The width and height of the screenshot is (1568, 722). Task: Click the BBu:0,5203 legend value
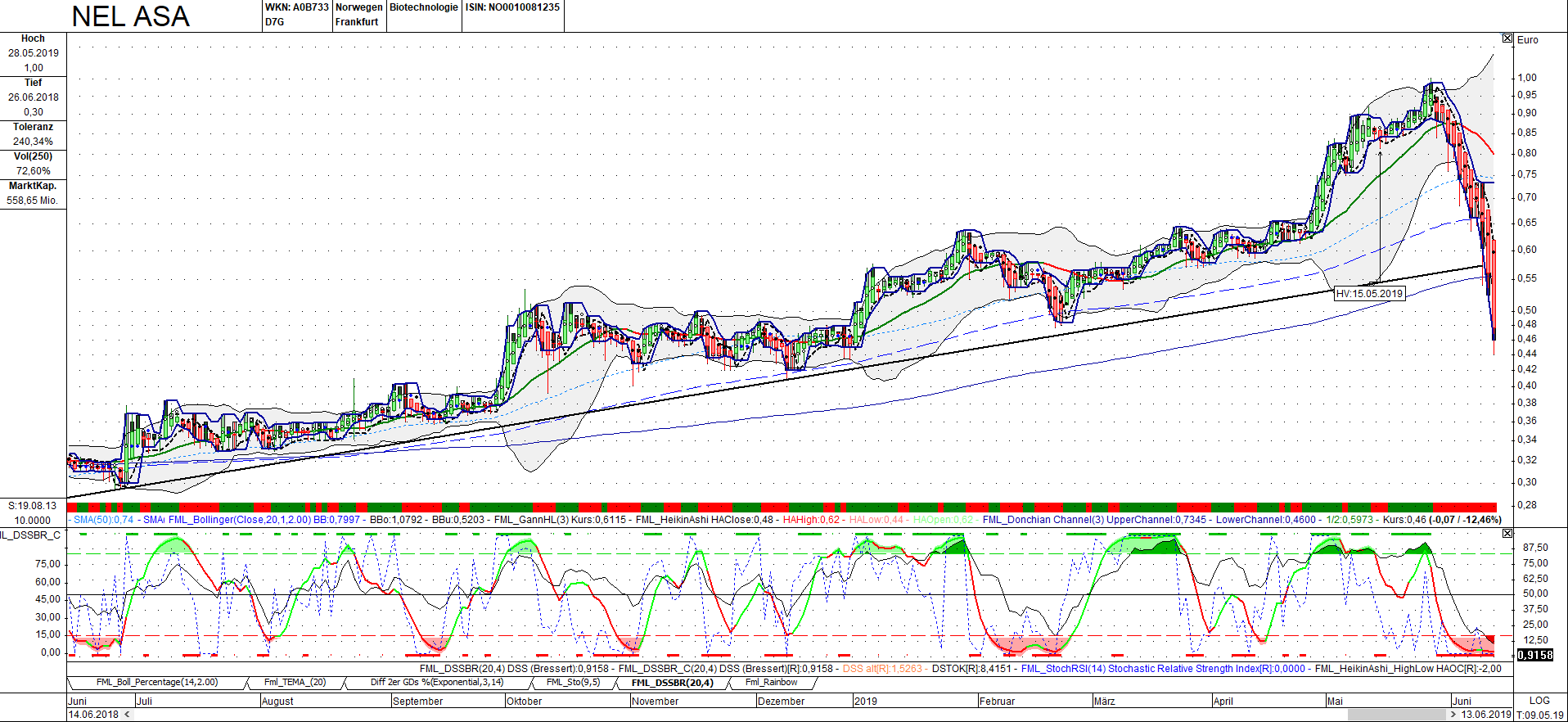coord(458,520)
